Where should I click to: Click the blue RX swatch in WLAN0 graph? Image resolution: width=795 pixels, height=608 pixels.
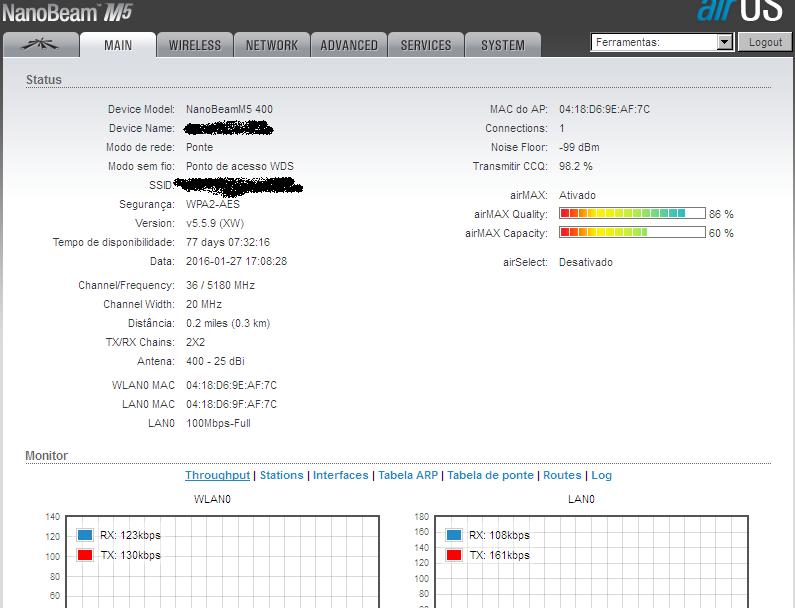pyautogui.click(x=85, y=534)
